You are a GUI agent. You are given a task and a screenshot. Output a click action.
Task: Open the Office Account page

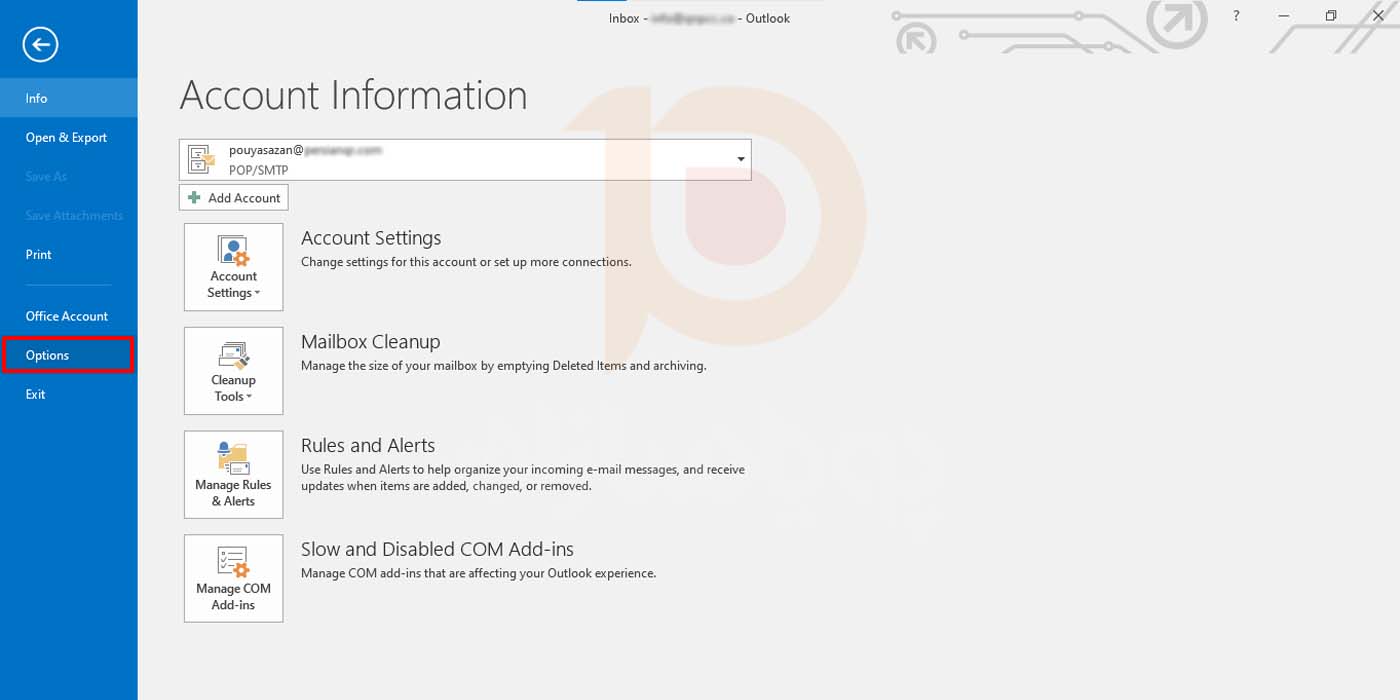point(67,316)
